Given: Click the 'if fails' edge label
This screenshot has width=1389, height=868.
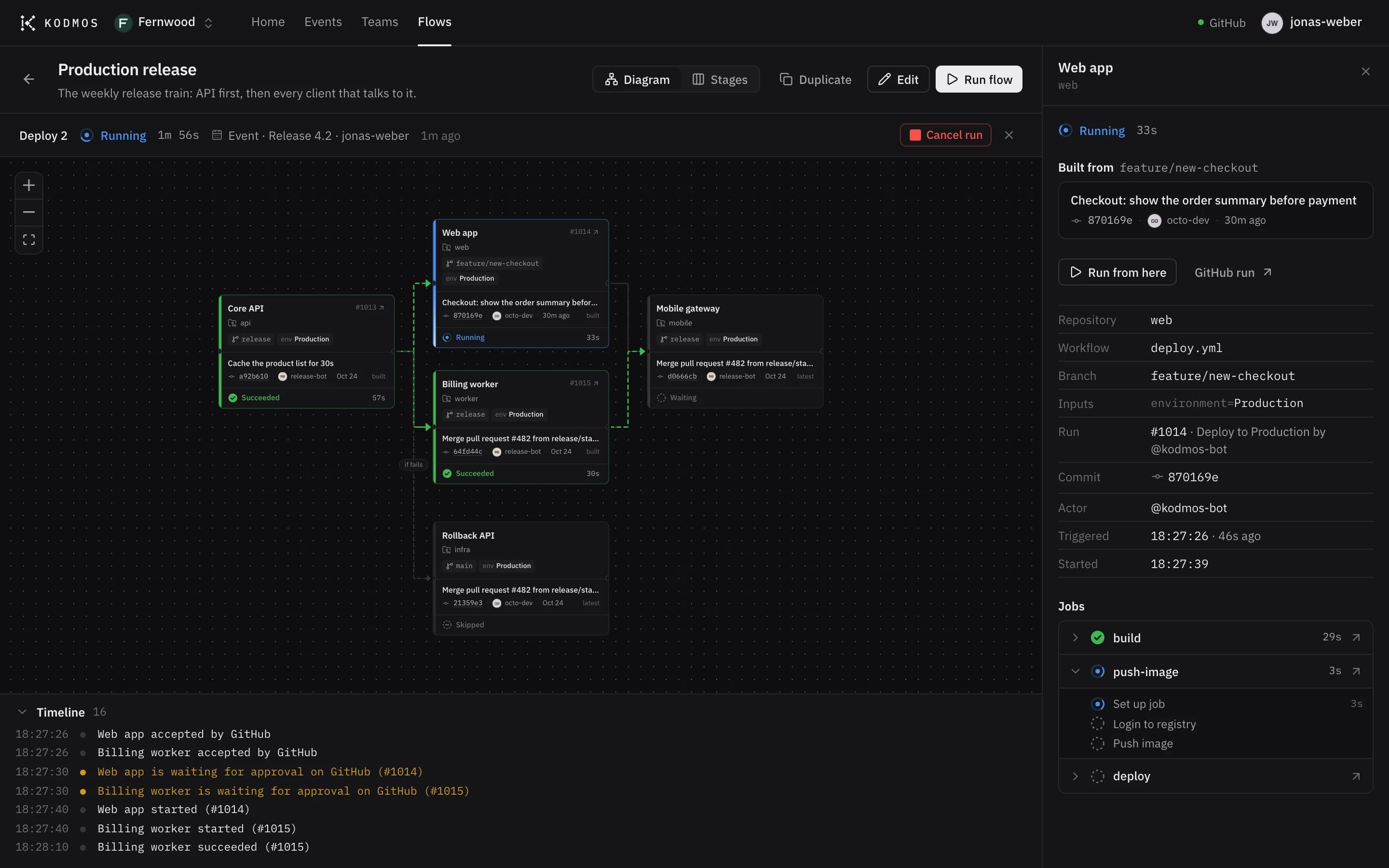Looking at the screenshot, I should (x=413, y=464).
